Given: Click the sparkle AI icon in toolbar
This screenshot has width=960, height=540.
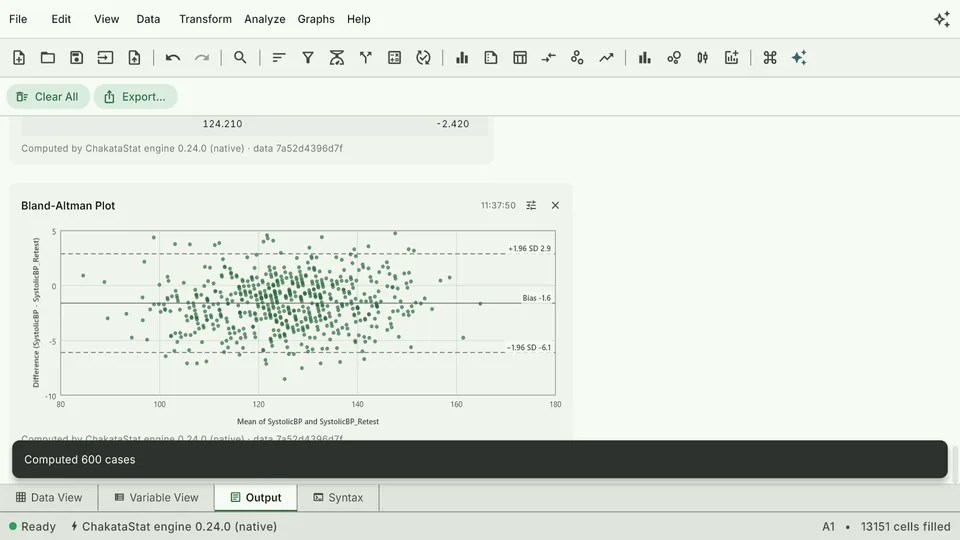Looking at the screenshot, I should pos(799,58).
